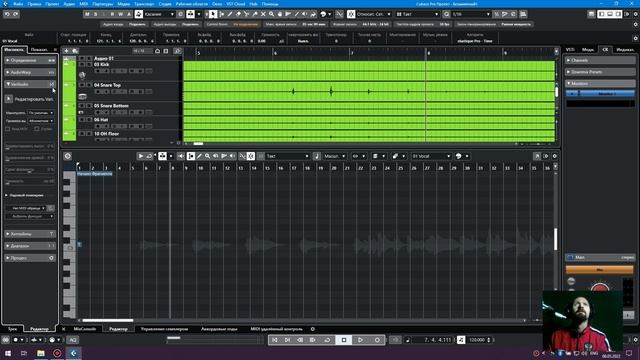Open the Аудио menu

(69, 4)
